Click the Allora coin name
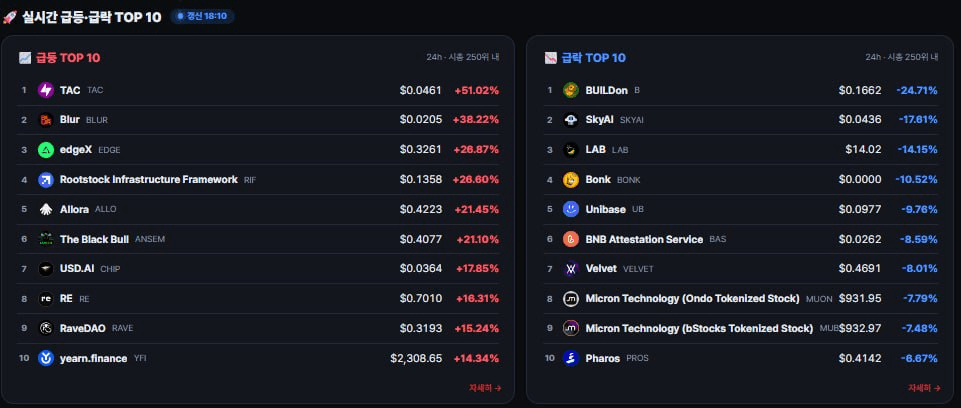Screen dimensions: 961x408 [74, 210]
